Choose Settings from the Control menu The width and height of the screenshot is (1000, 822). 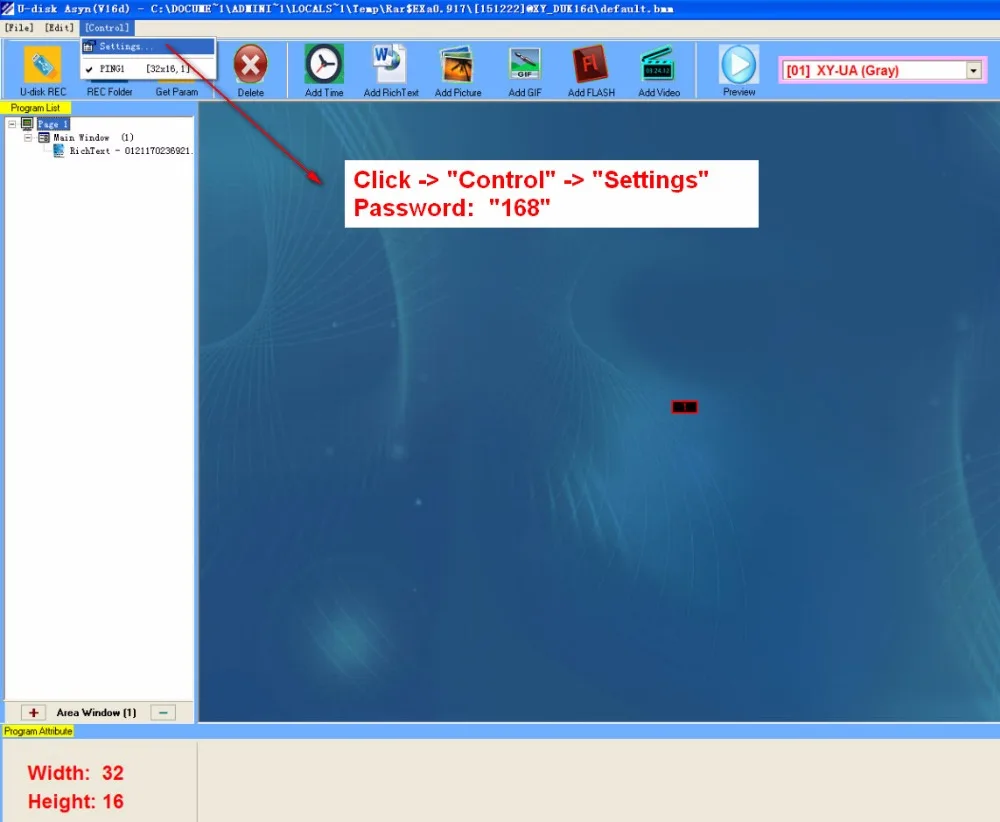(149, 47)
